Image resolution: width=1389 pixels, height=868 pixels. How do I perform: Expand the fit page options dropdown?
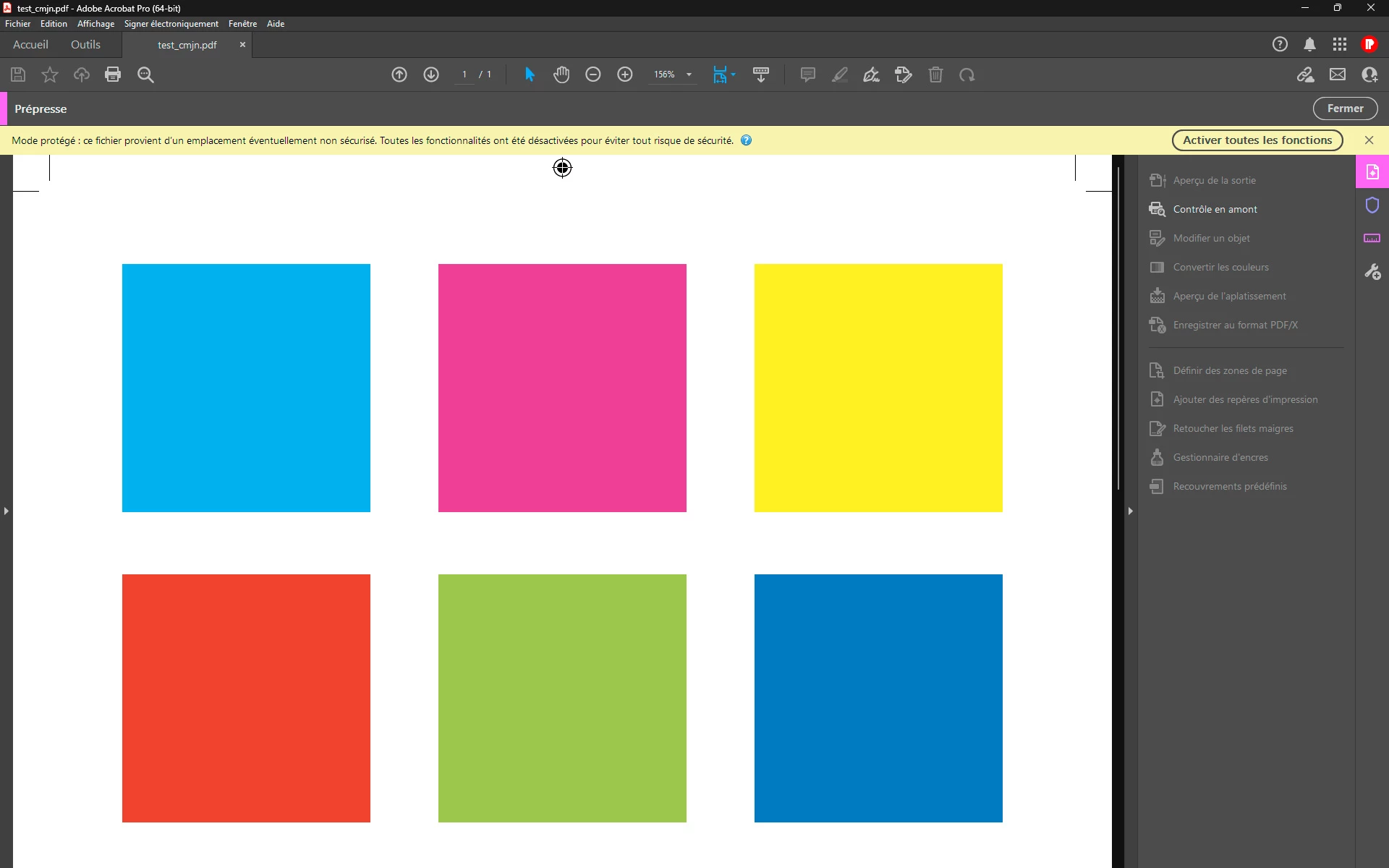tap(734, 75)
